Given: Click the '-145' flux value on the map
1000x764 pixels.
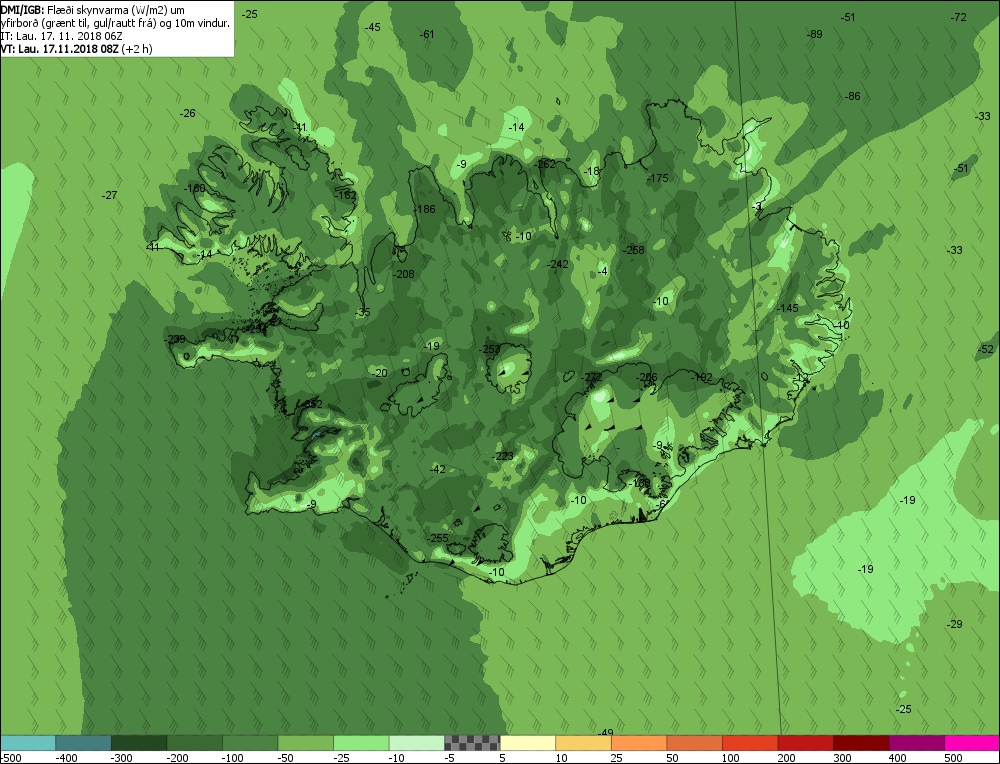Looking at the screenshot, I should pos(788,308).
